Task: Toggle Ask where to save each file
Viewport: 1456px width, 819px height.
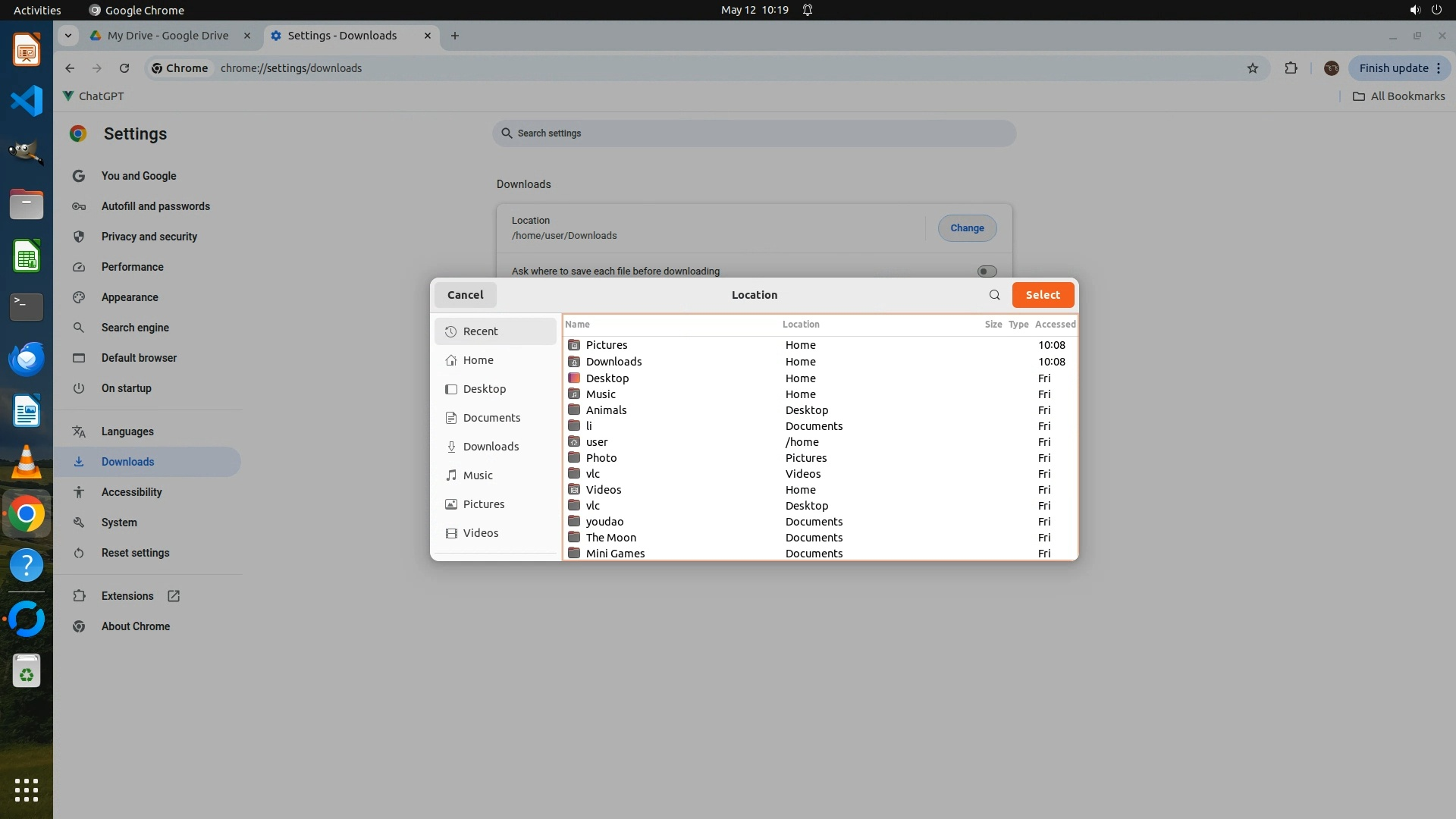Action: tap(987, 271)
